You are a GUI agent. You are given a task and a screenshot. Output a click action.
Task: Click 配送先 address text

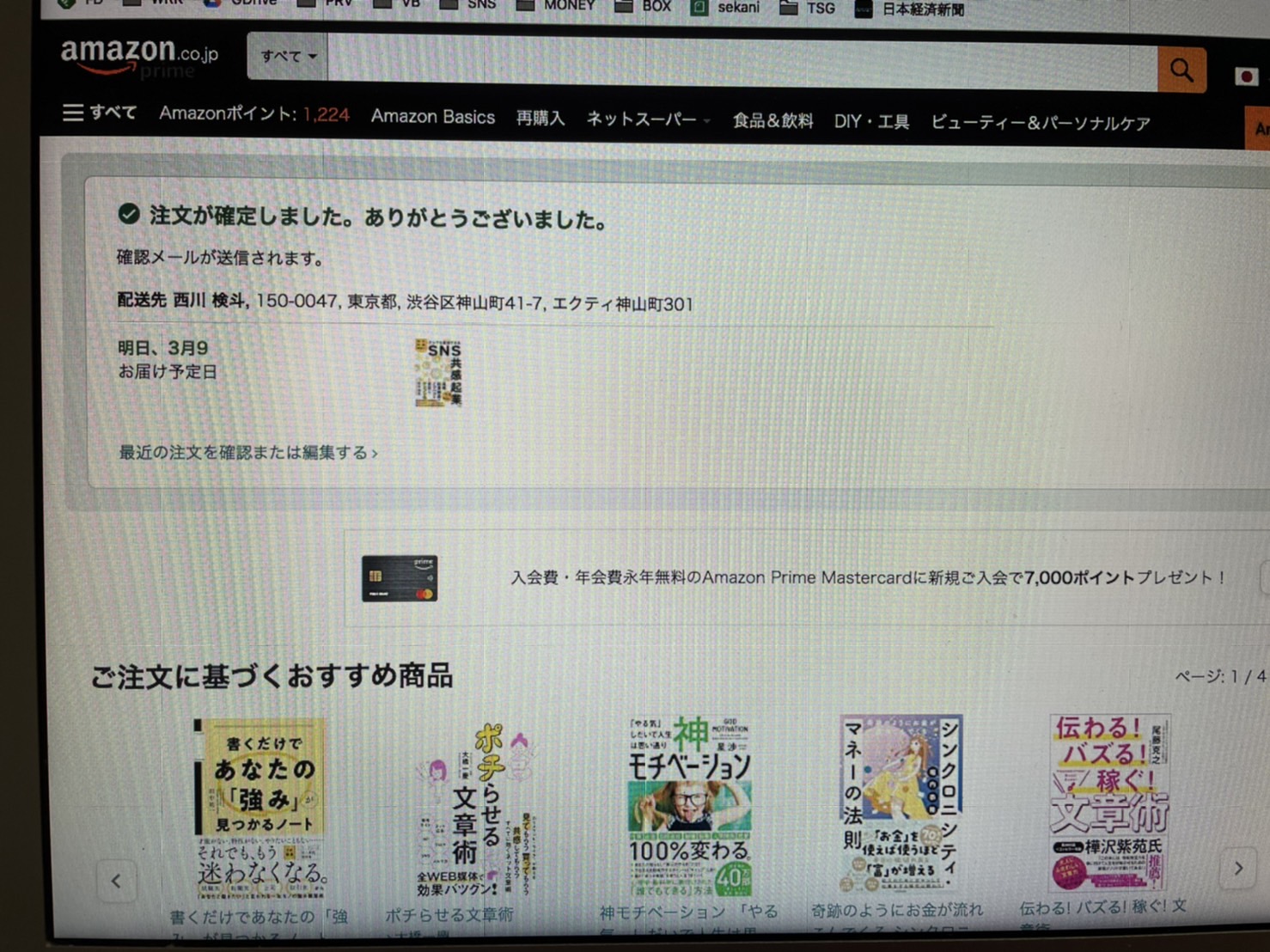(x=405, y=302)
